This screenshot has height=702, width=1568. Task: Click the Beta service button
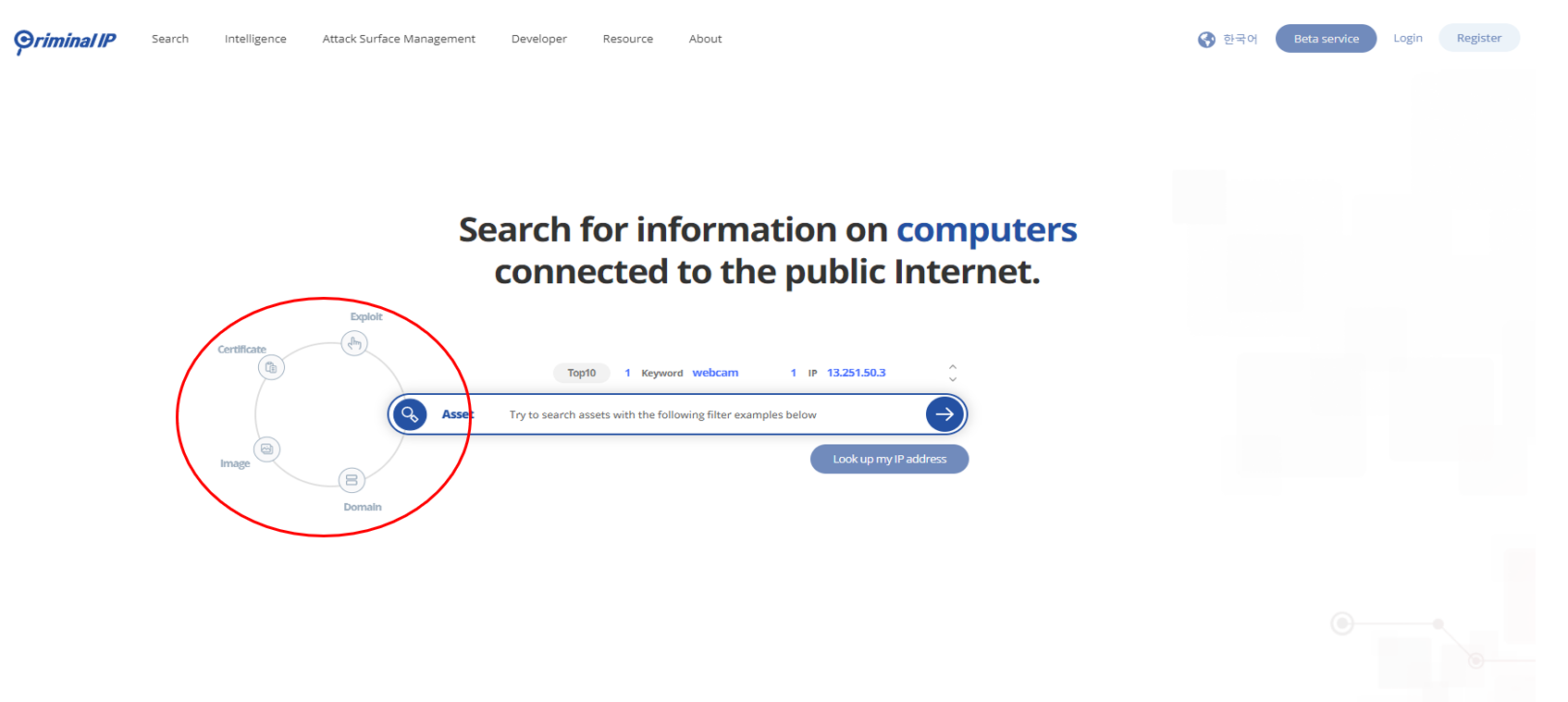1326,39
